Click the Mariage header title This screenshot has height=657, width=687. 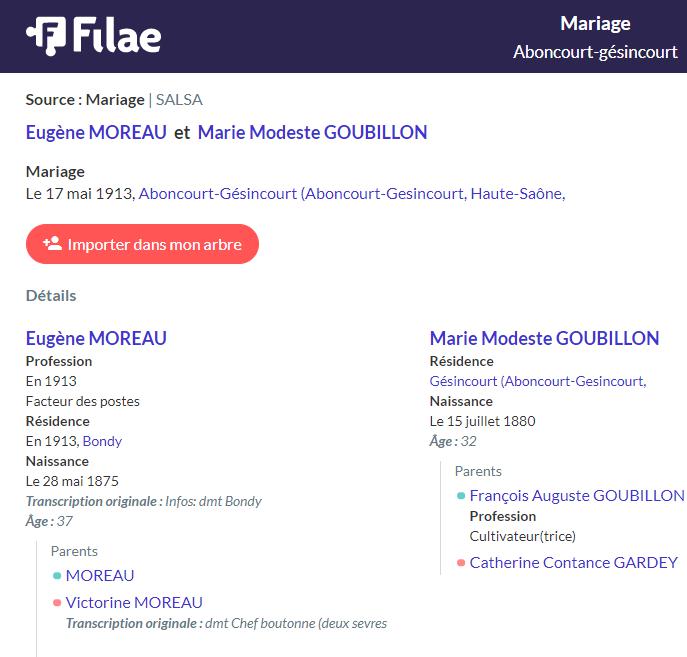pos(595,23)
